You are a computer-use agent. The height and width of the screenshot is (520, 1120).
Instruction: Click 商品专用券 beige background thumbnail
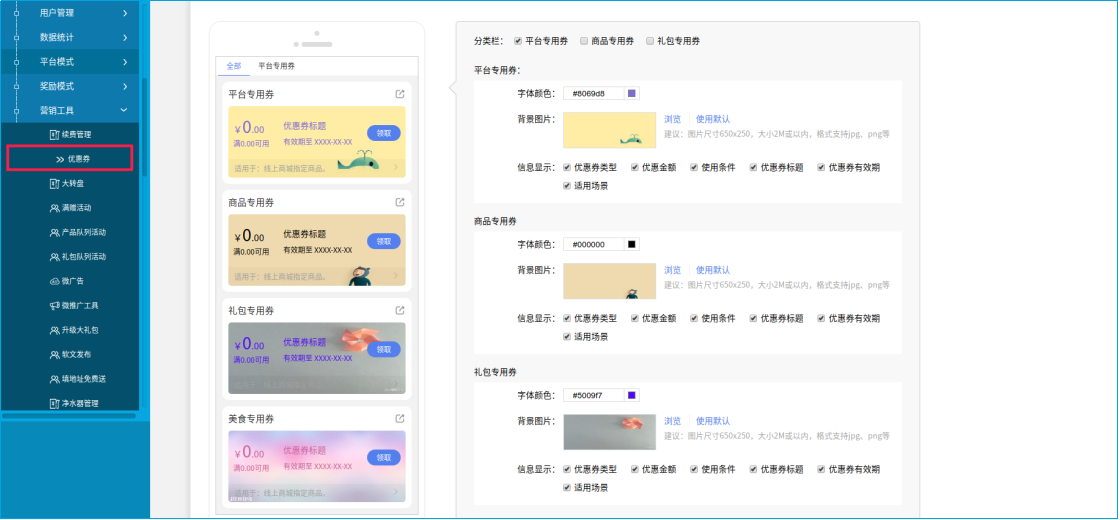click(609, 281)
